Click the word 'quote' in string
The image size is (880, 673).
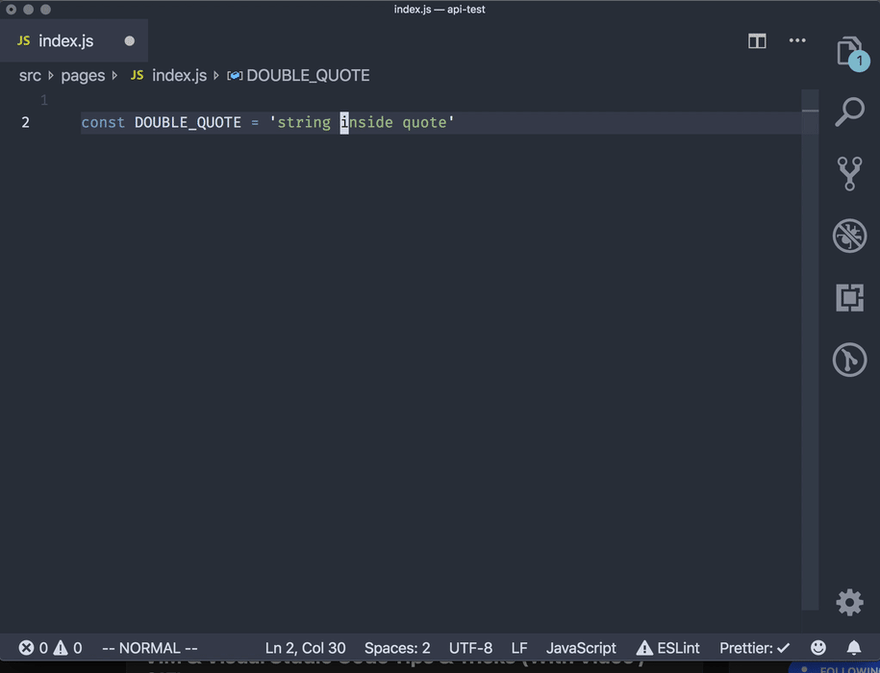(x=424, y=122)
